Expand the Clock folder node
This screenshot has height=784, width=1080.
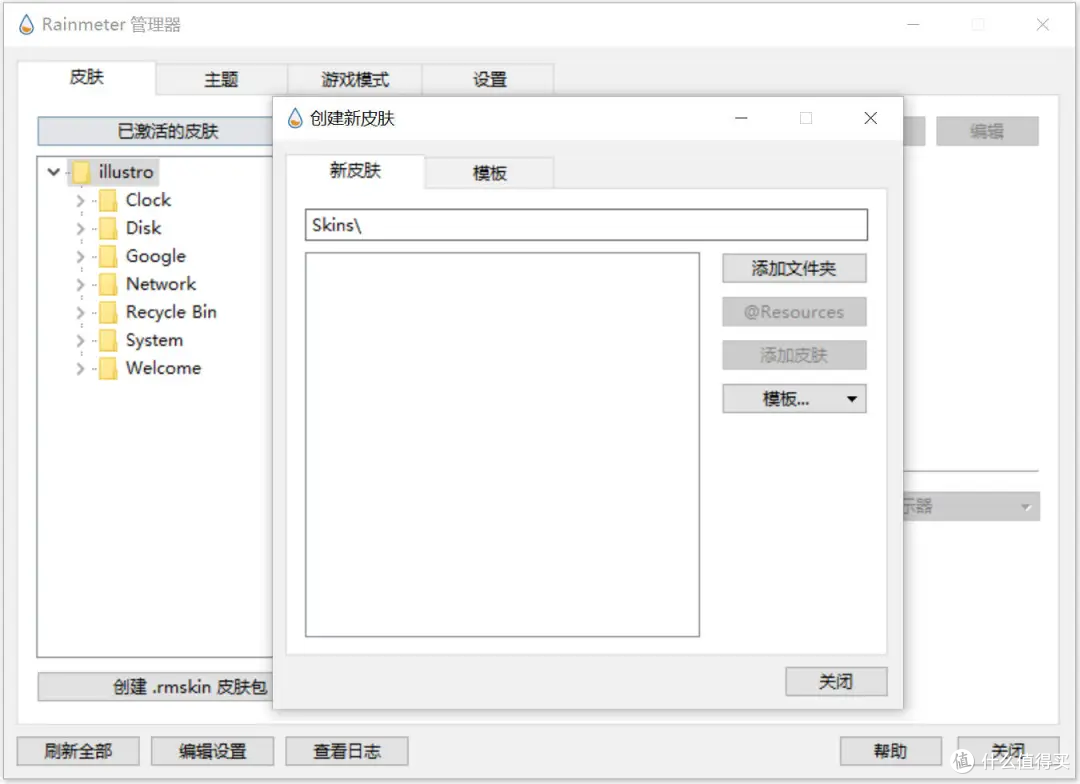click(x=80, y=200)
